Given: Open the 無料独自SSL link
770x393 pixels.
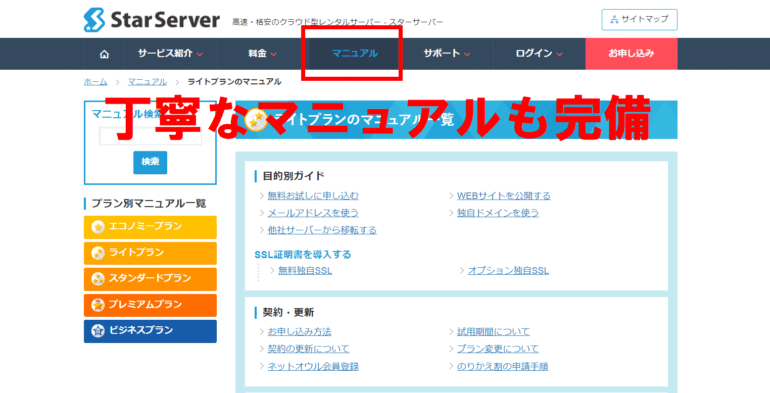Looking at the screenshot, I should click(x=305, y=271).
